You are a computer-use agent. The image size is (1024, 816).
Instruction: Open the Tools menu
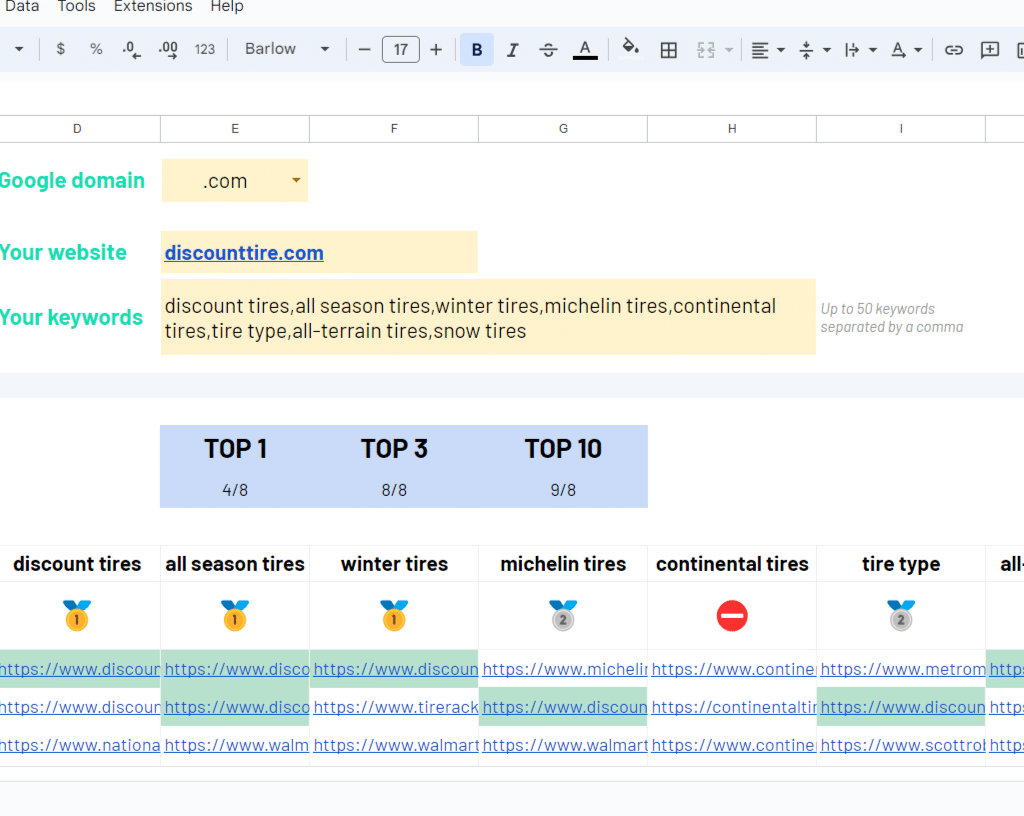[x=77, y=7]
